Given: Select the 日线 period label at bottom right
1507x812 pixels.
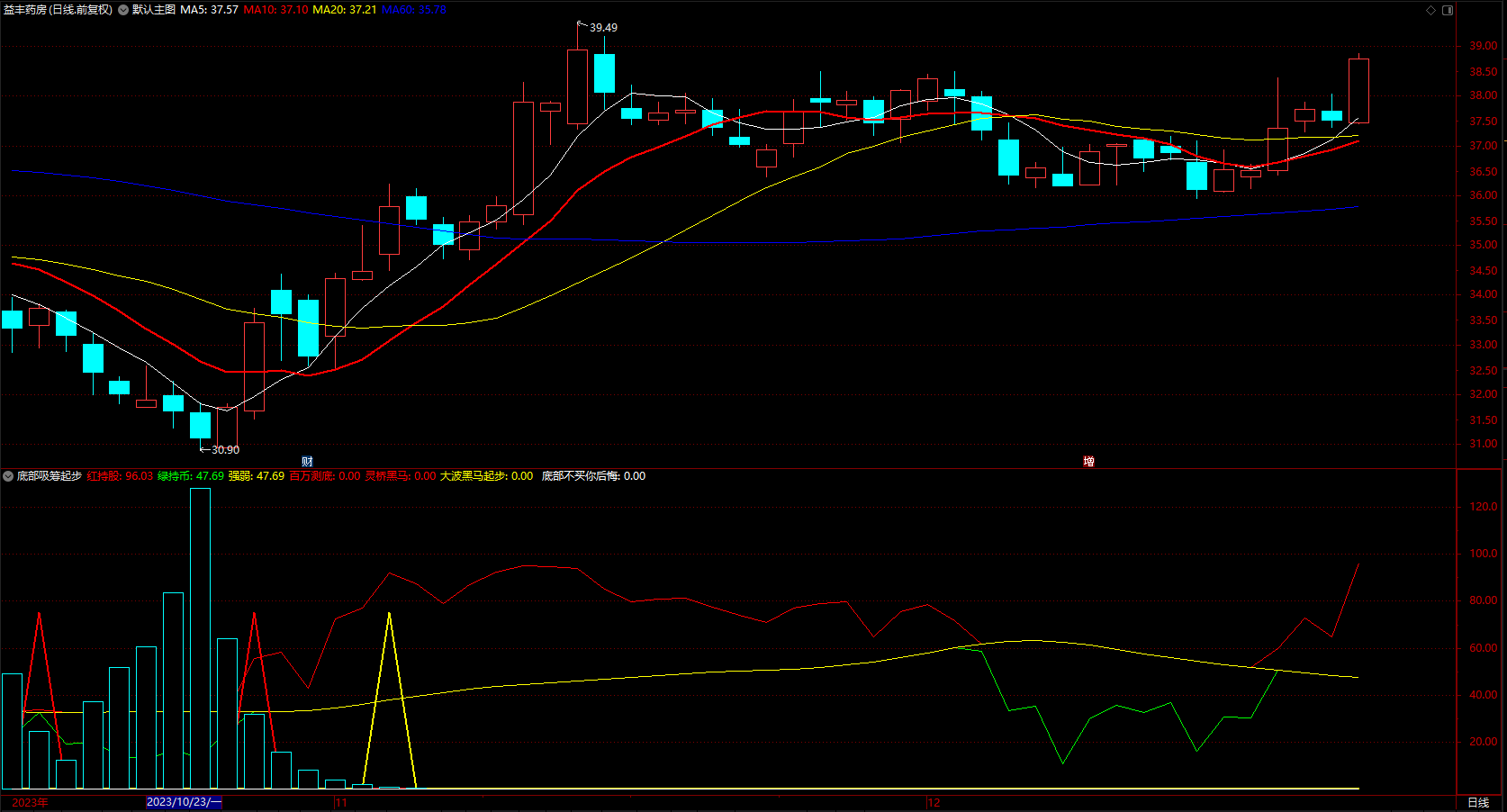Looking at the screenshot, I should click(1478, 802).
